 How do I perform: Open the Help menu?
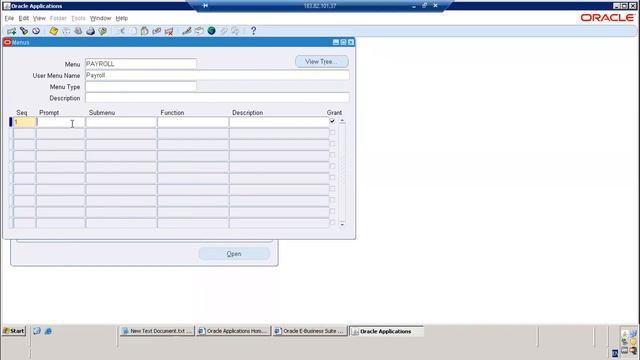[x=122, y=18]
